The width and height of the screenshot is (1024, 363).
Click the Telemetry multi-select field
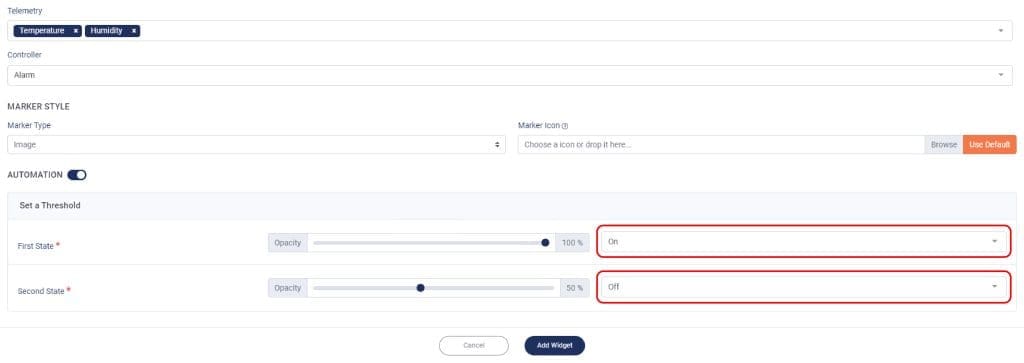pos(509,31)
